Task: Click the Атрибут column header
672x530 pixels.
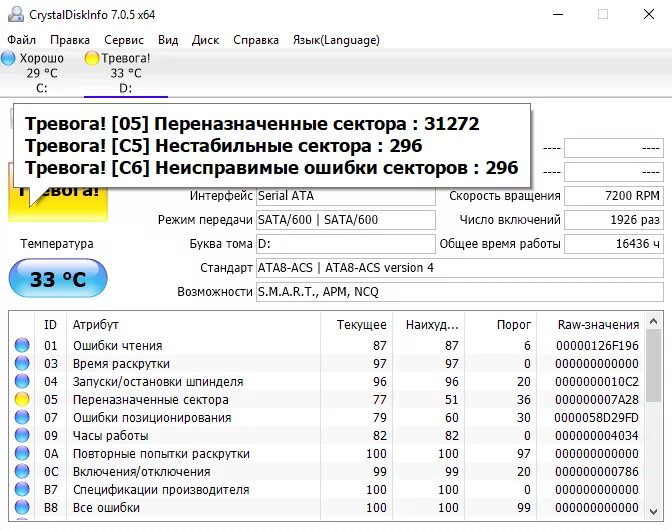Action: tap(193, 325)
